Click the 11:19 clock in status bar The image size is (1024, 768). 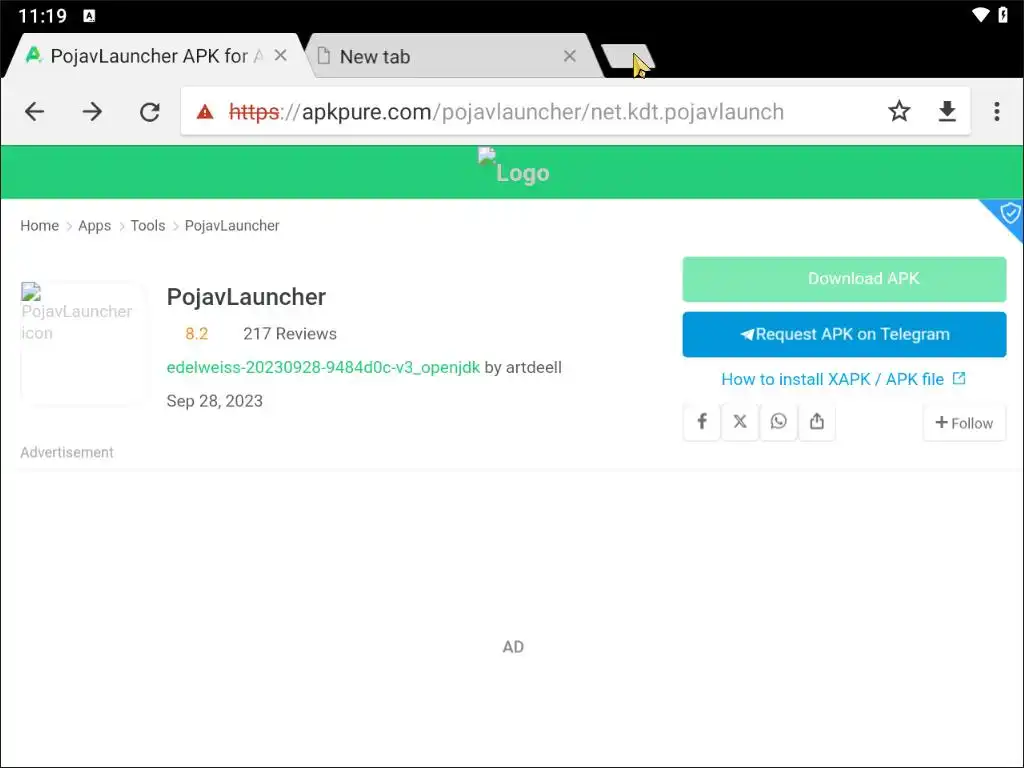pos(42,15)
